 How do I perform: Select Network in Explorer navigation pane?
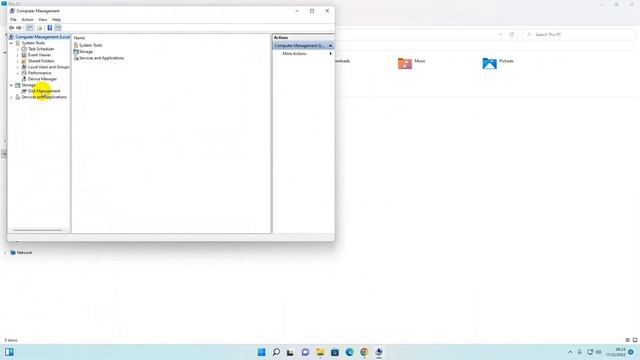(x=24, y=253)
